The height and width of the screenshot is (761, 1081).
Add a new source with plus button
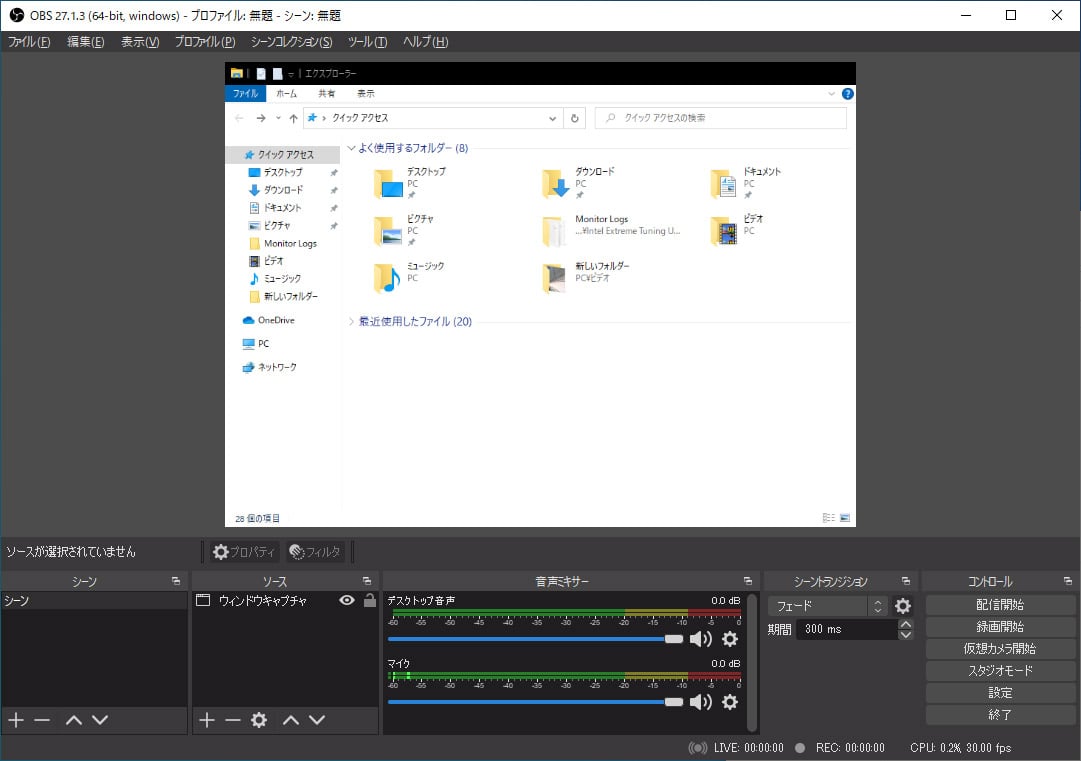pos(207,720)
